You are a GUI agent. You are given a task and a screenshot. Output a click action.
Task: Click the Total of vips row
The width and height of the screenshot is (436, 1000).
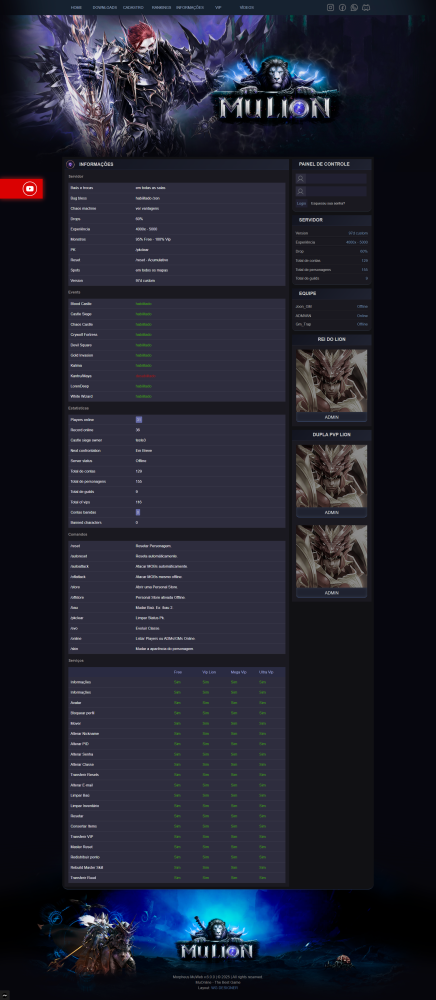(177, 503)
